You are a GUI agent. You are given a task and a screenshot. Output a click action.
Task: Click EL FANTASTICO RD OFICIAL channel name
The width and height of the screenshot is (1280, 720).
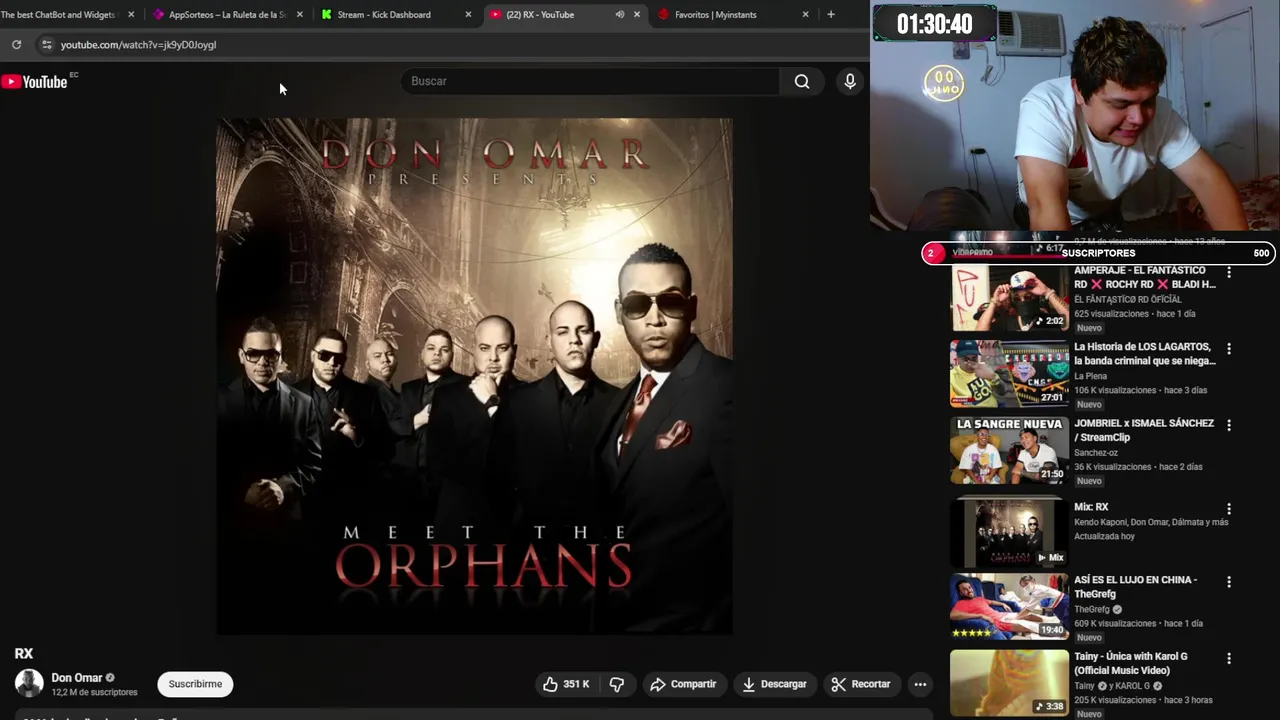1128,299
